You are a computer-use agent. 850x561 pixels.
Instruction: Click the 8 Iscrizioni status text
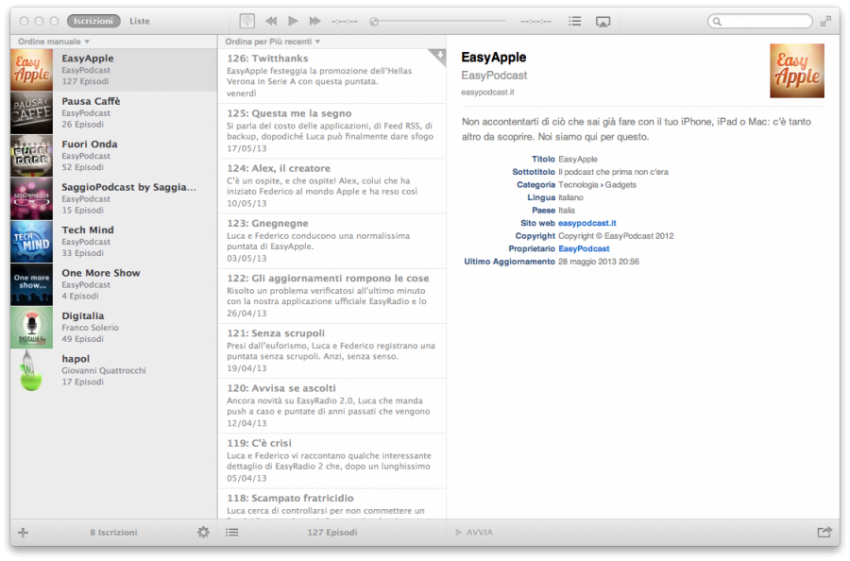(113, 532)
